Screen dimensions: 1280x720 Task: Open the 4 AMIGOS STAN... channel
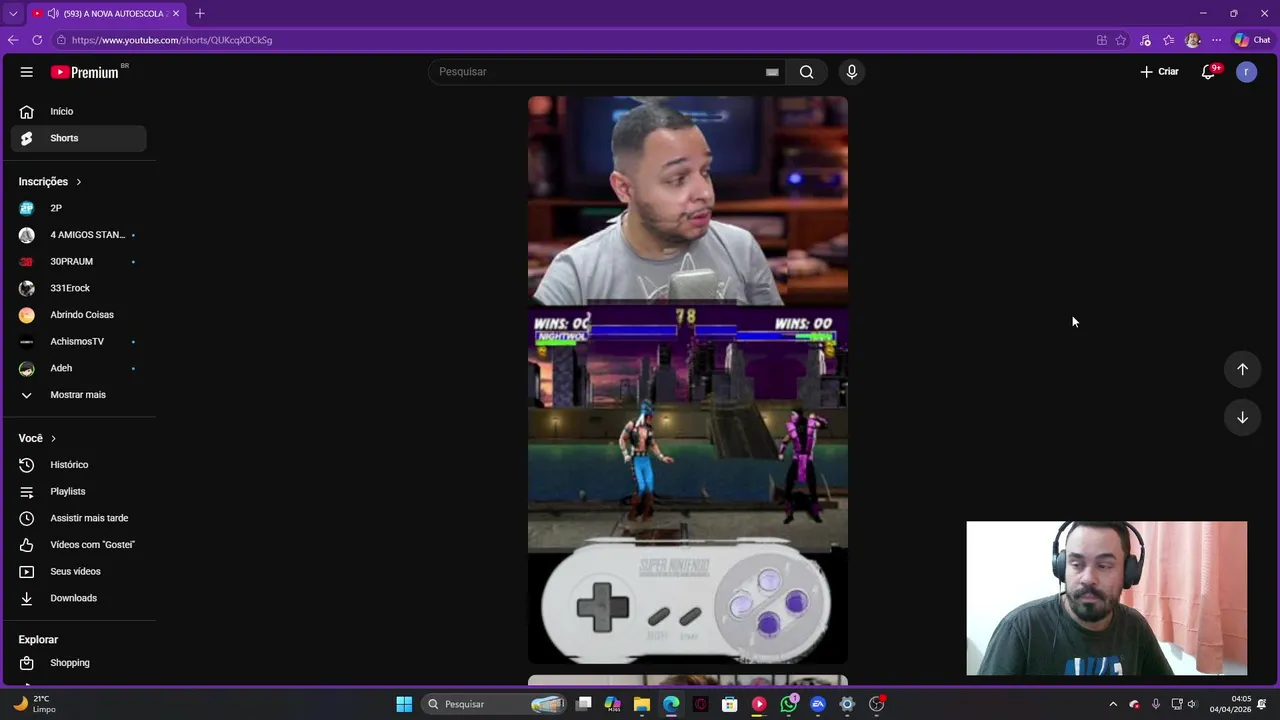coord(78,235)
